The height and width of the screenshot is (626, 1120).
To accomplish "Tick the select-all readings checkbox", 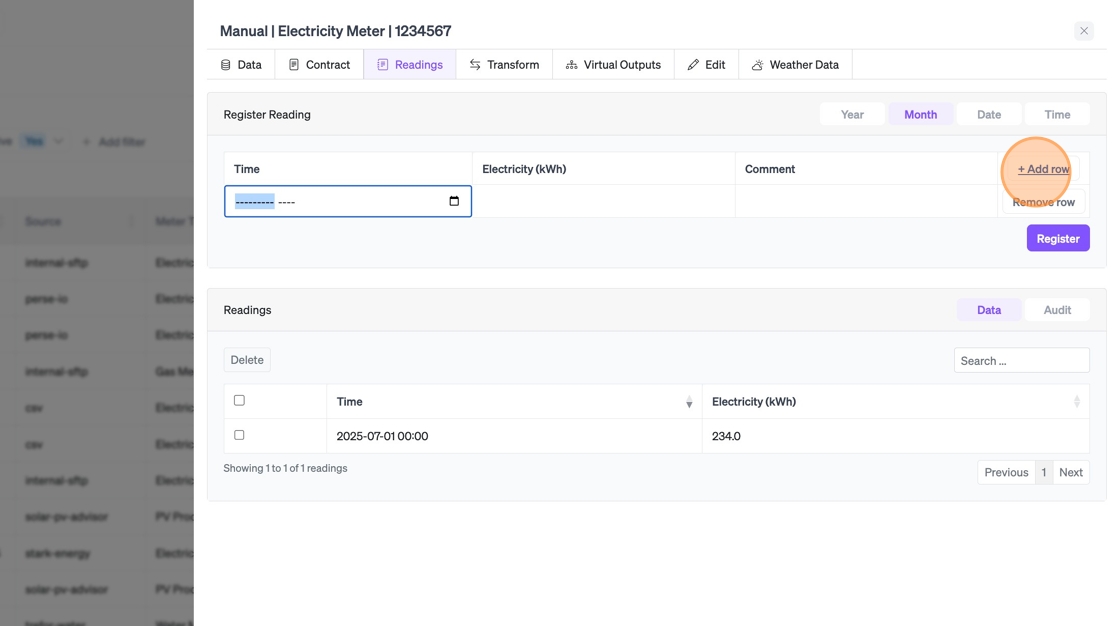I will [239, 400].
